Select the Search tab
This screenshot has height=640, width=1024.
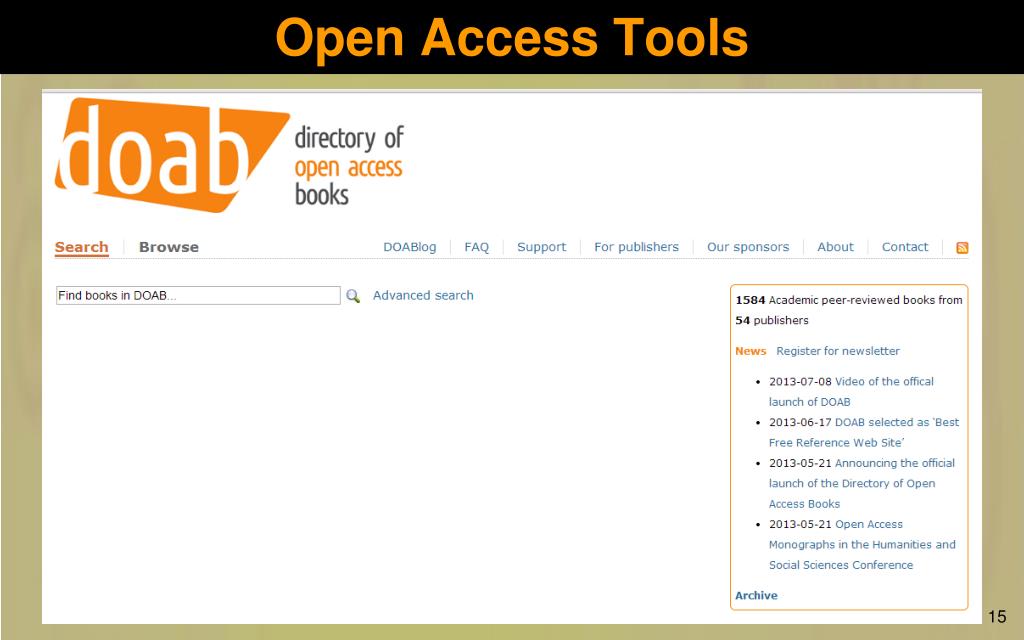(82, 248)
